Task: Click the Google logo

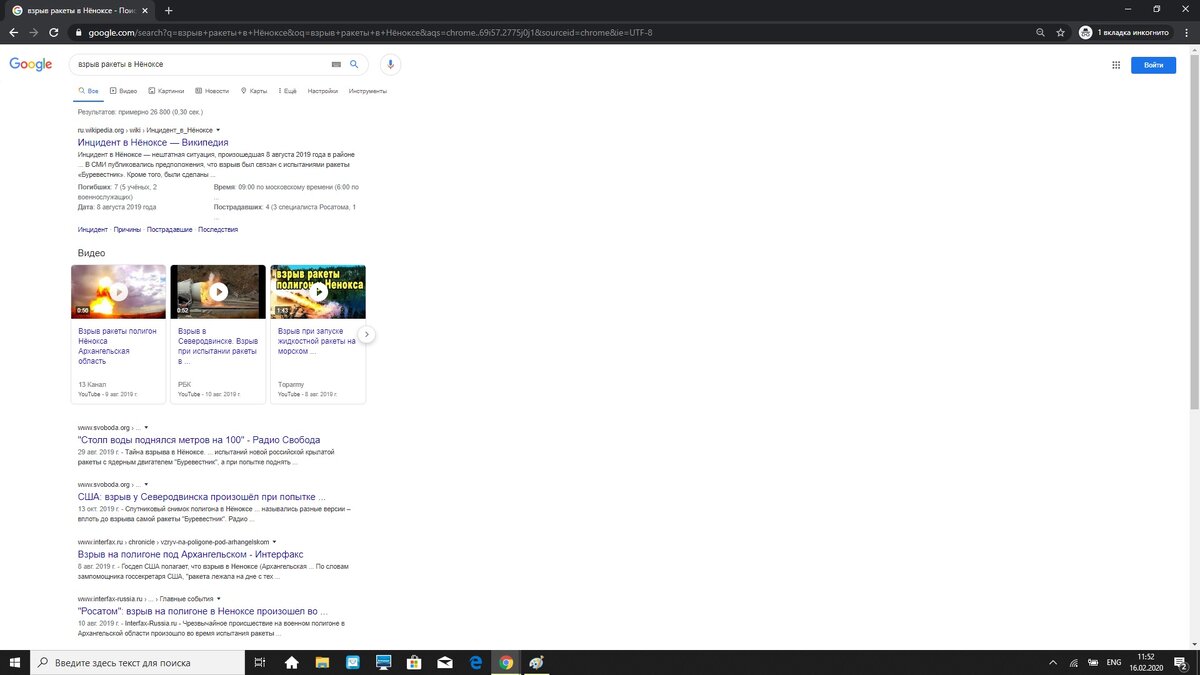Action: (31, 64)
